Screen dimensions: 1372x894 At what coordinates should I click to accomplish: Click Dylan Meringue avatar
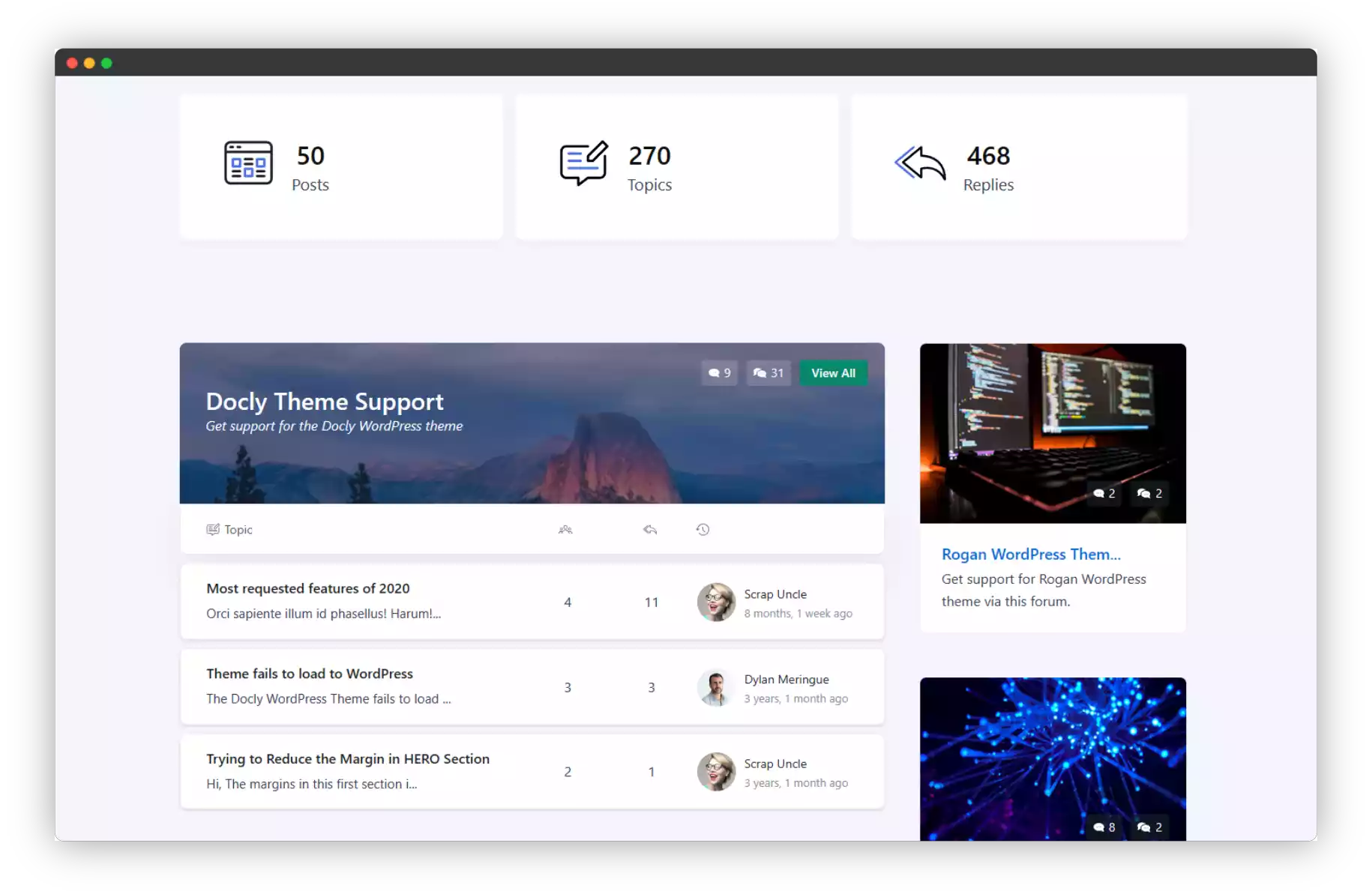click(x=716, y=687)
